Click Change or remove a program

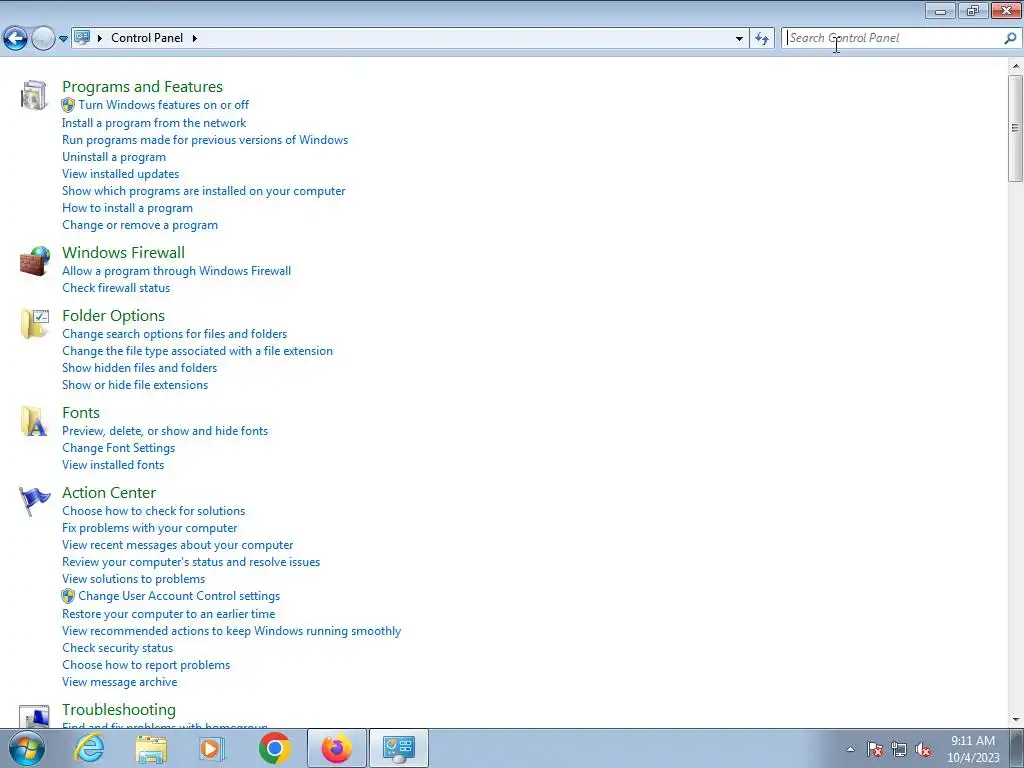click(140, 225)
